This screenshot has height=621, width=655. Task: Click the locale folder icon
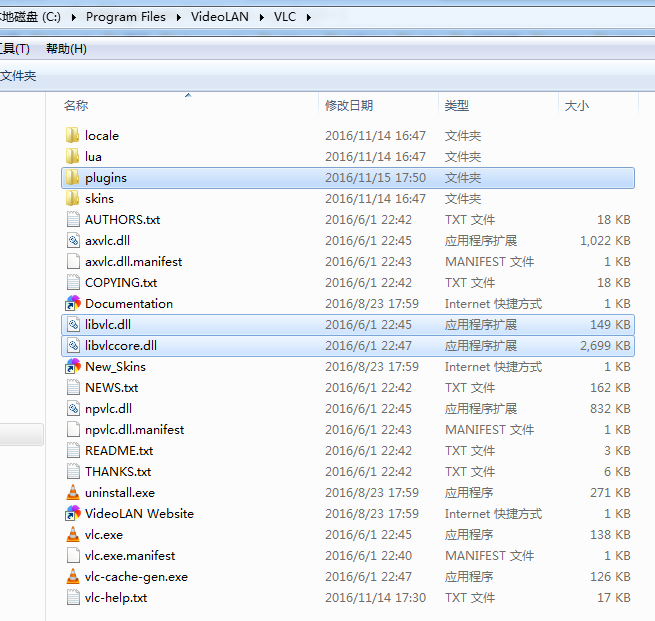(x=73, y=135)
